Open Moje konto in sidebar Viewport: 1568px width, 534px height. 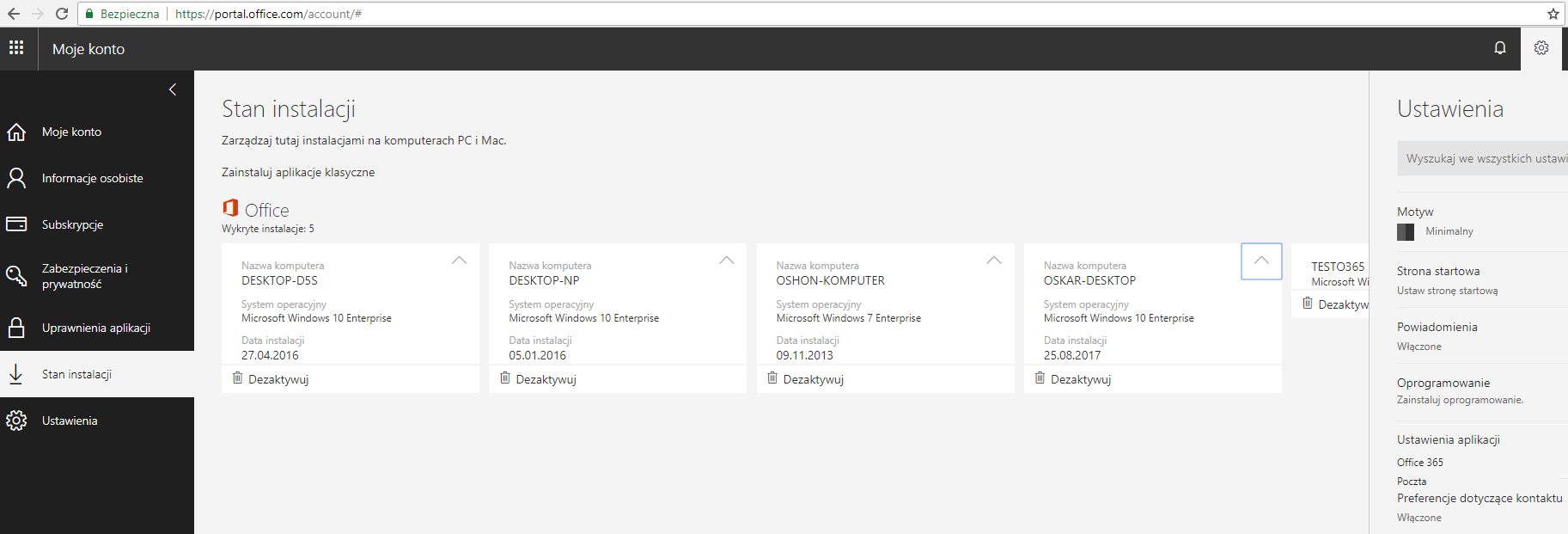point(97,132)
